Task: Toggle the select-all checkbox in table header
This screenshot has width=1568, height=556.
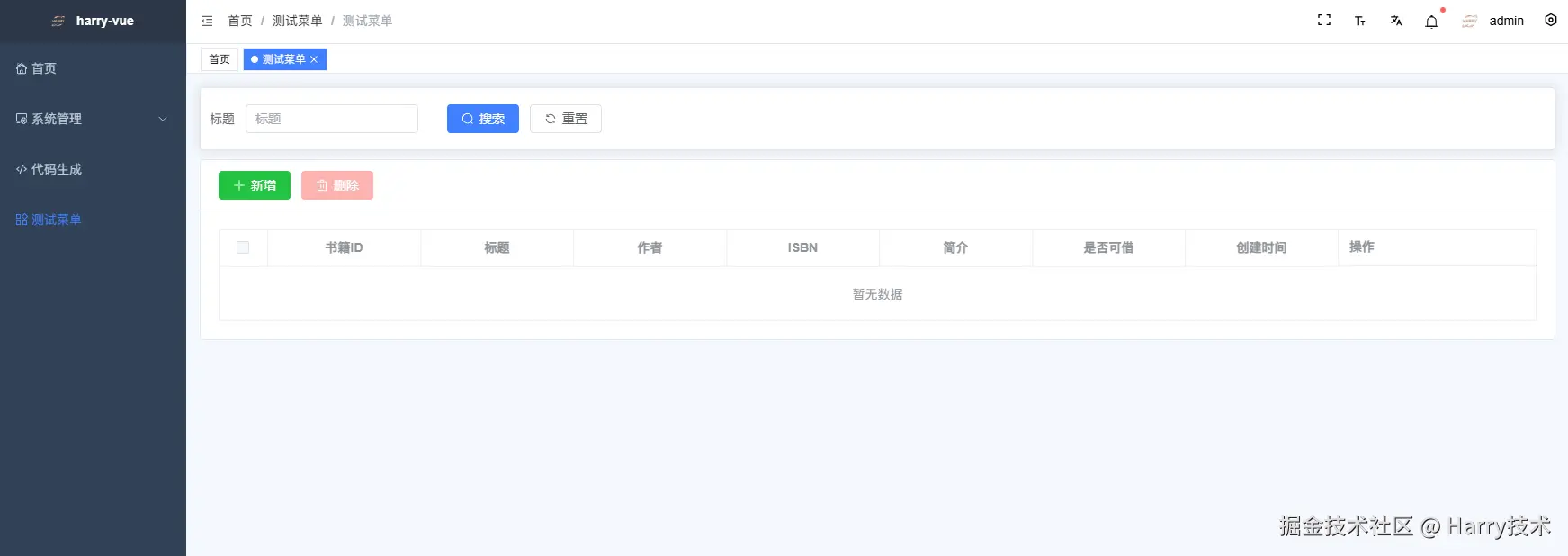Action: (243, 247)
